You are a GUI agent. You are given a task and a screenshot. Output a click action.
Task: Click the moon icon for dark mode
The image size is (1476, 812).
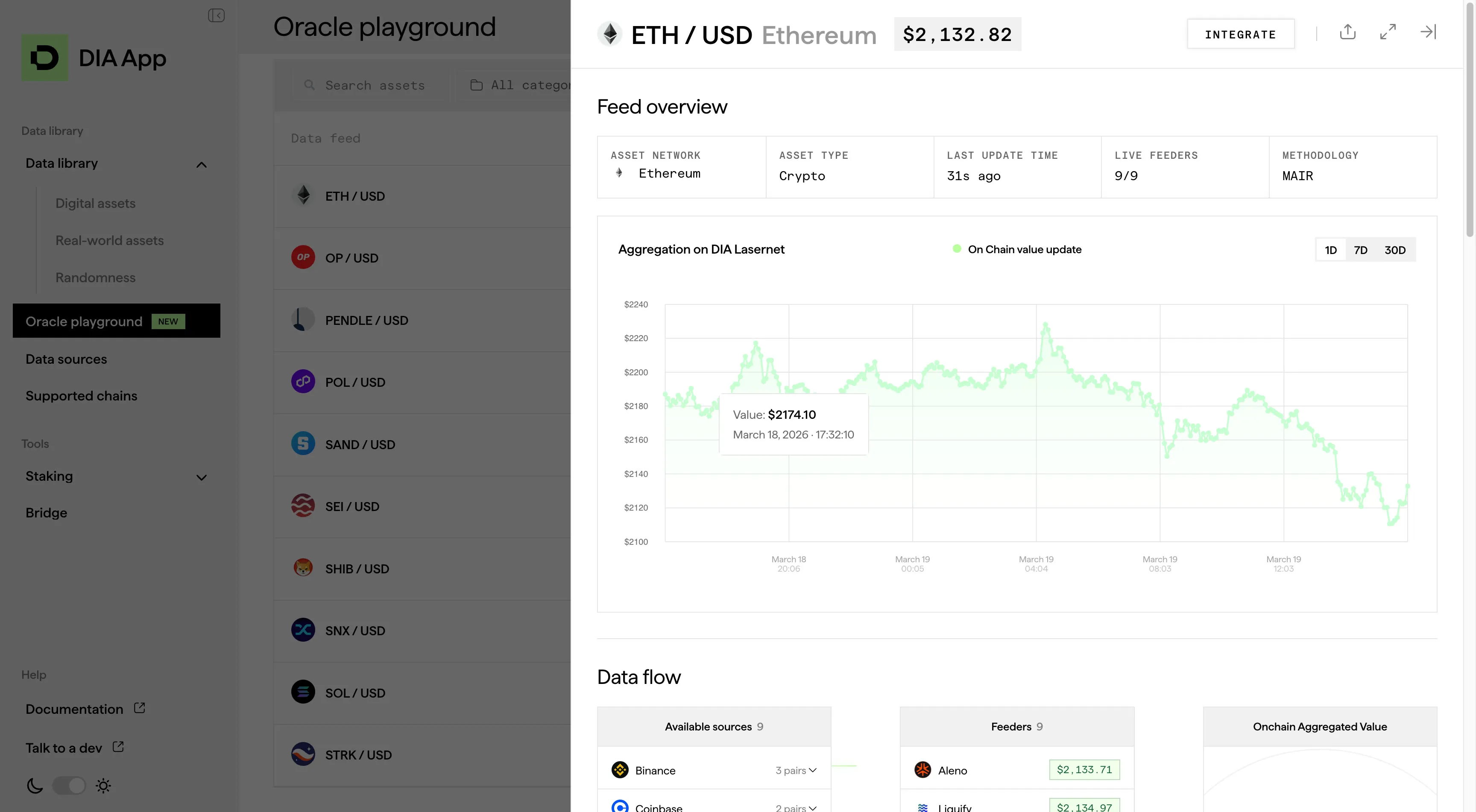34,786
